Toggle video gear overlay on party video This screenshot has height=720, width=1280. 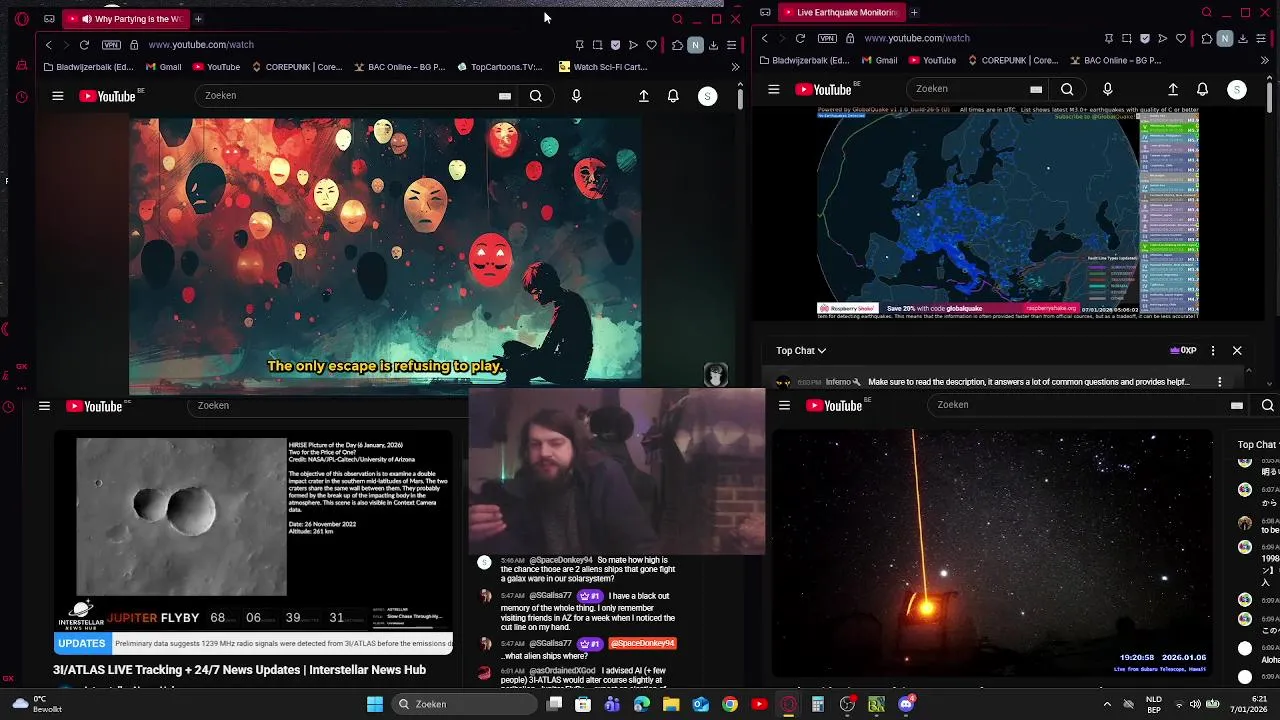click(715, 375)
